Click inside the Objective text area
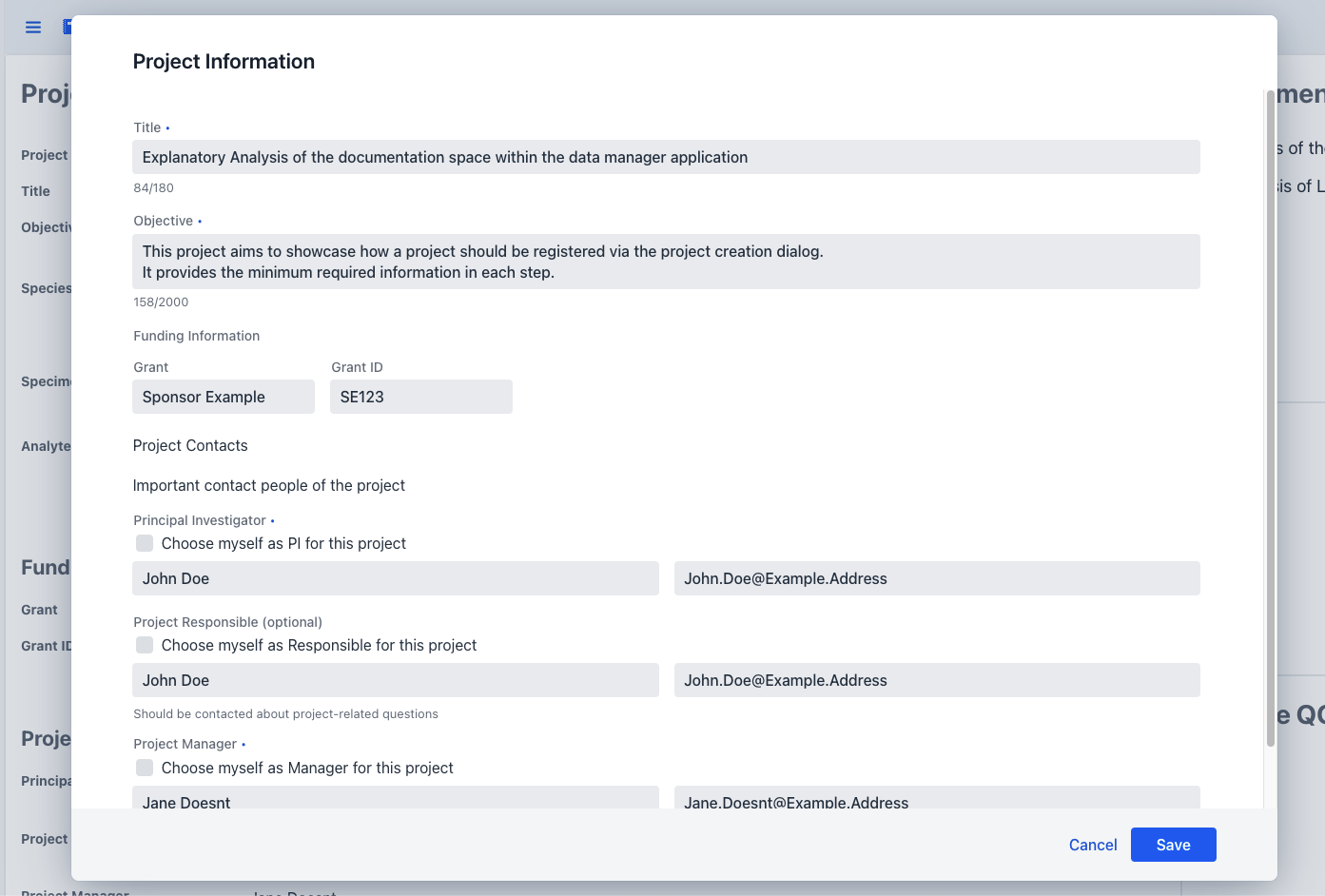Viewport: 1325px width, 896px height. pyautogui.click(x=666, y=262)
